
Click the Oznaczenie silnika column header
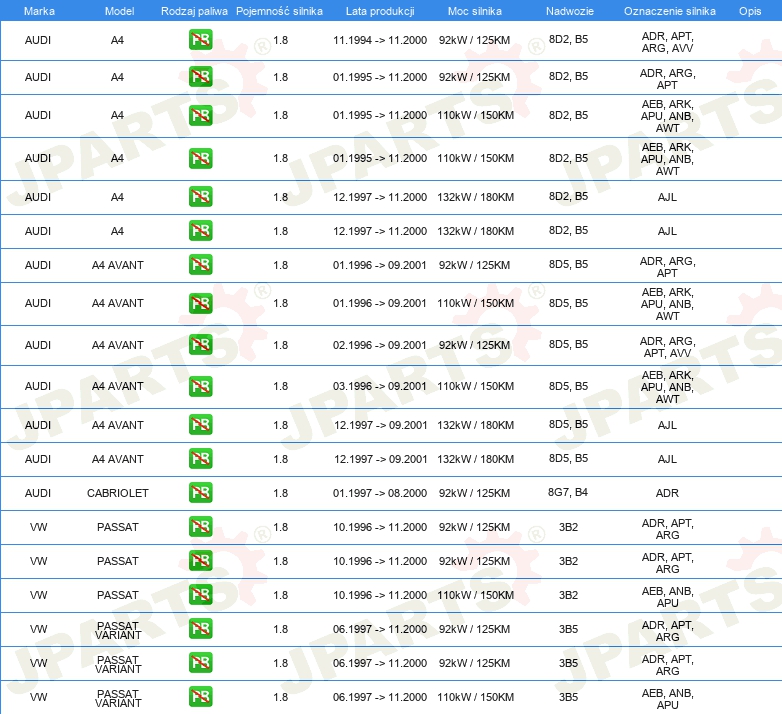point(669,11)
